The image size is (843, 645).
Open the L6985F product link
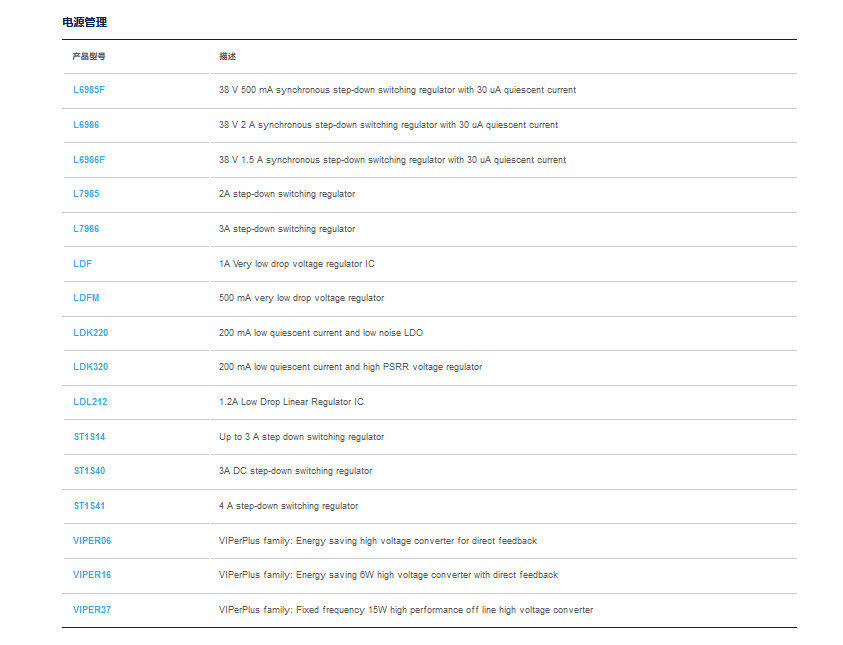[x=89, y=90]
